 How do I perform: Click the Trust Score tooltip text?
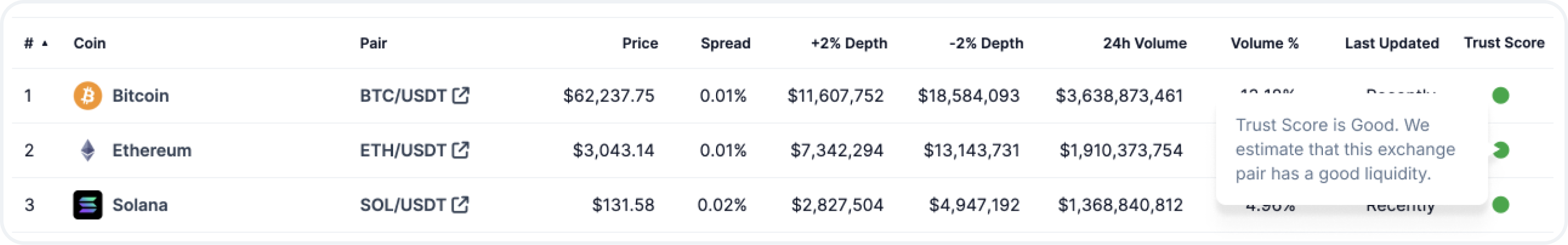click(1344, 150)
